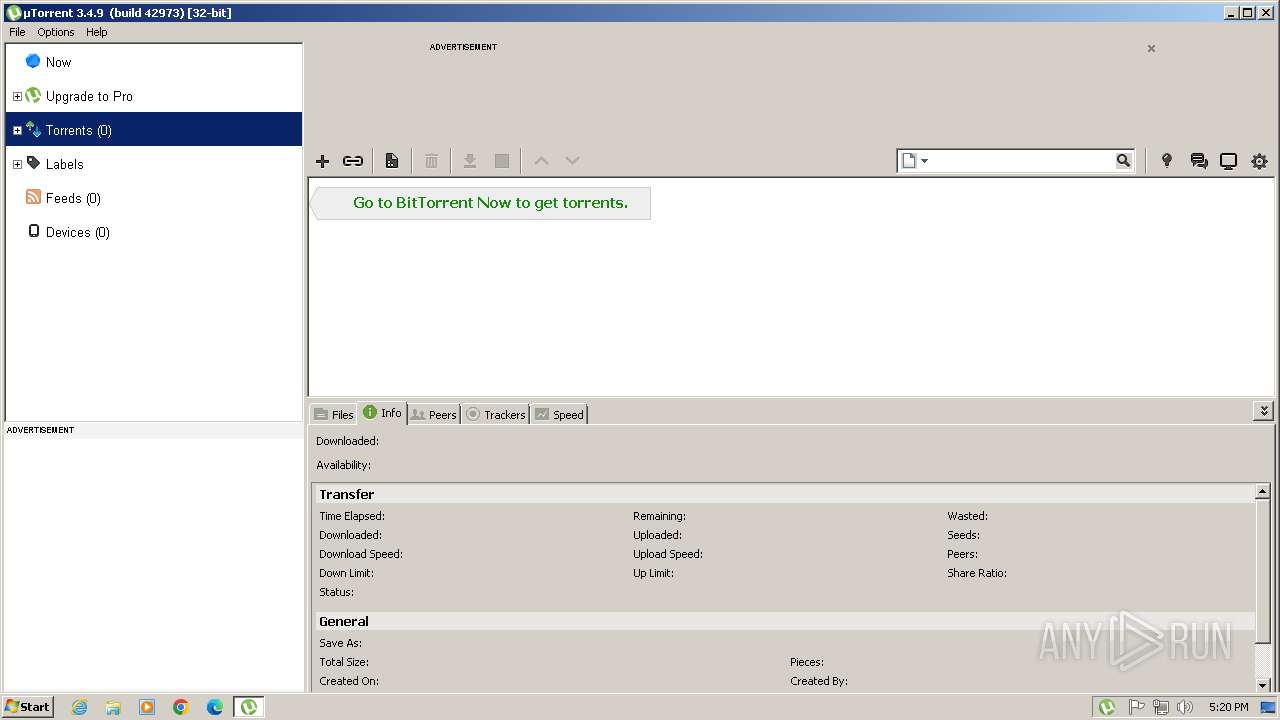Switch to the Files tab
The height and width of the screenshot is (720, 1280).
tap(333, 414)
